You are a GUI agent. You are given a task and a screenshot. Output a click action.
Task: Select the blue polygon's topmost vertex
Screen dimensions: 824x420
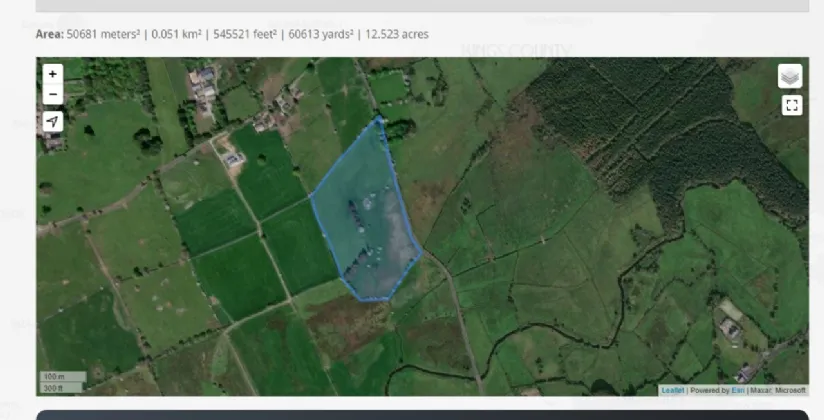point(379,118)
